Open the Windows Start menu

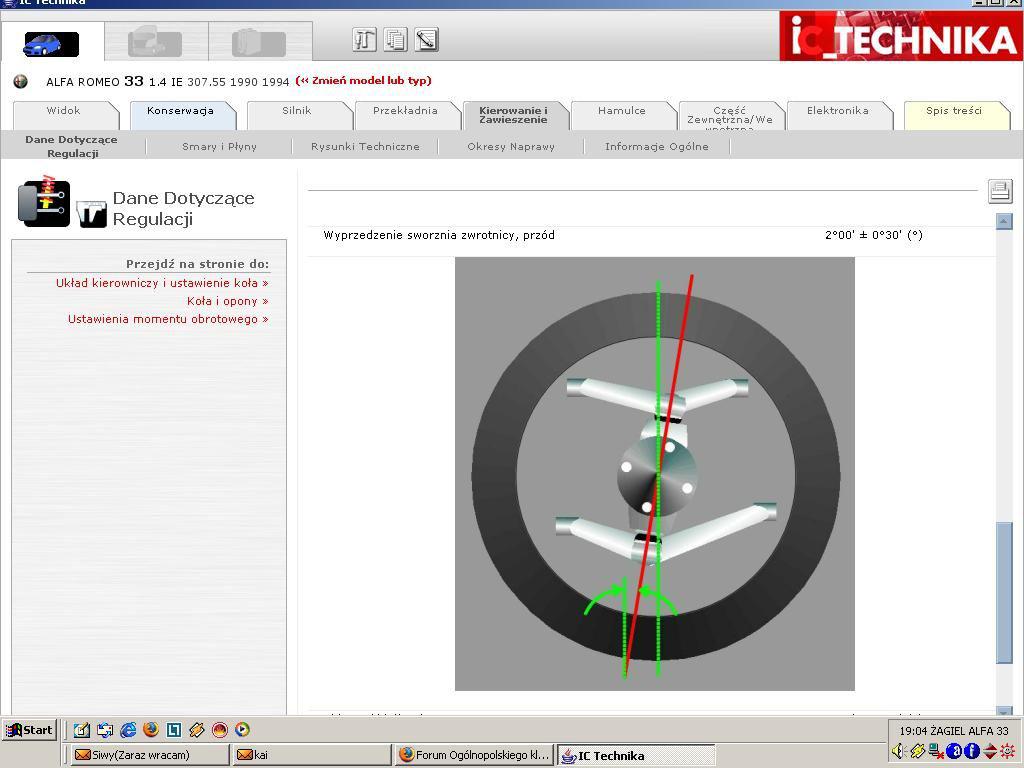(29, 729)
